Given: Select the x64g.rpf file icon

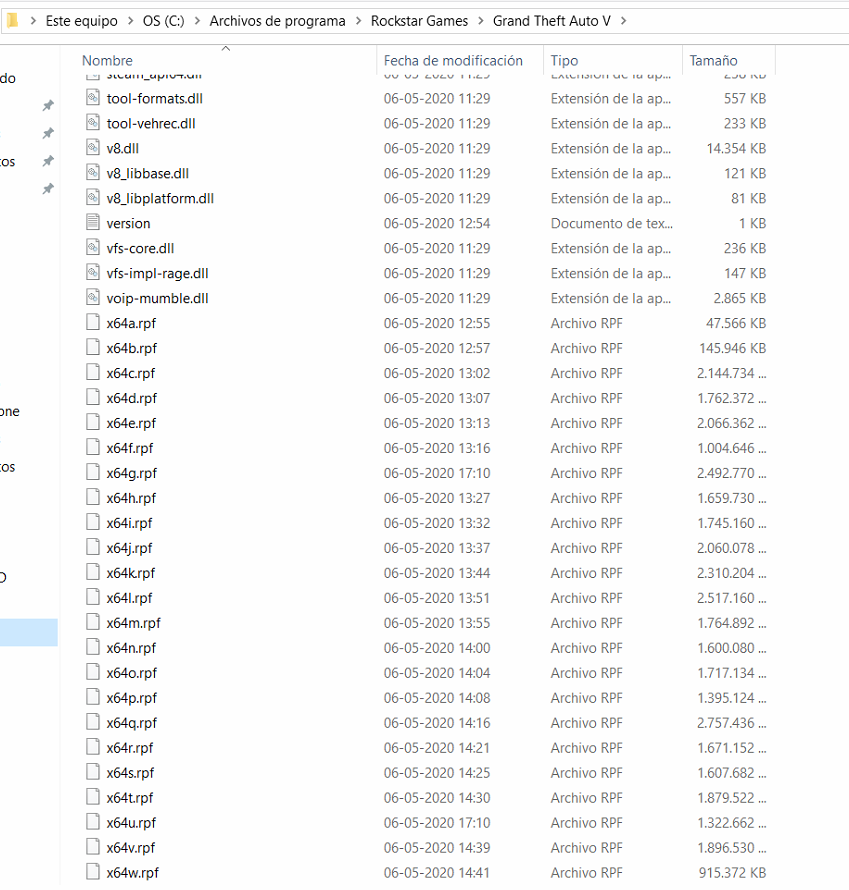Looking at the screenshot, I should (93, 472).
